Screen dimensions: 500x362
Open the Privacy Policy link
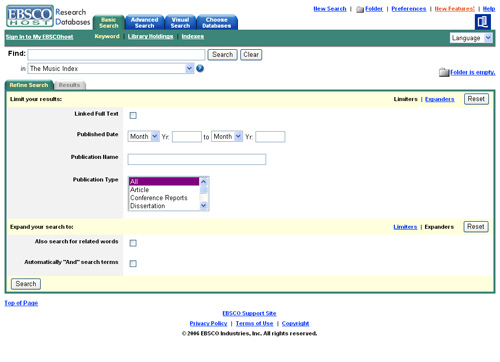pyautogui.click(x=208, y=323)
